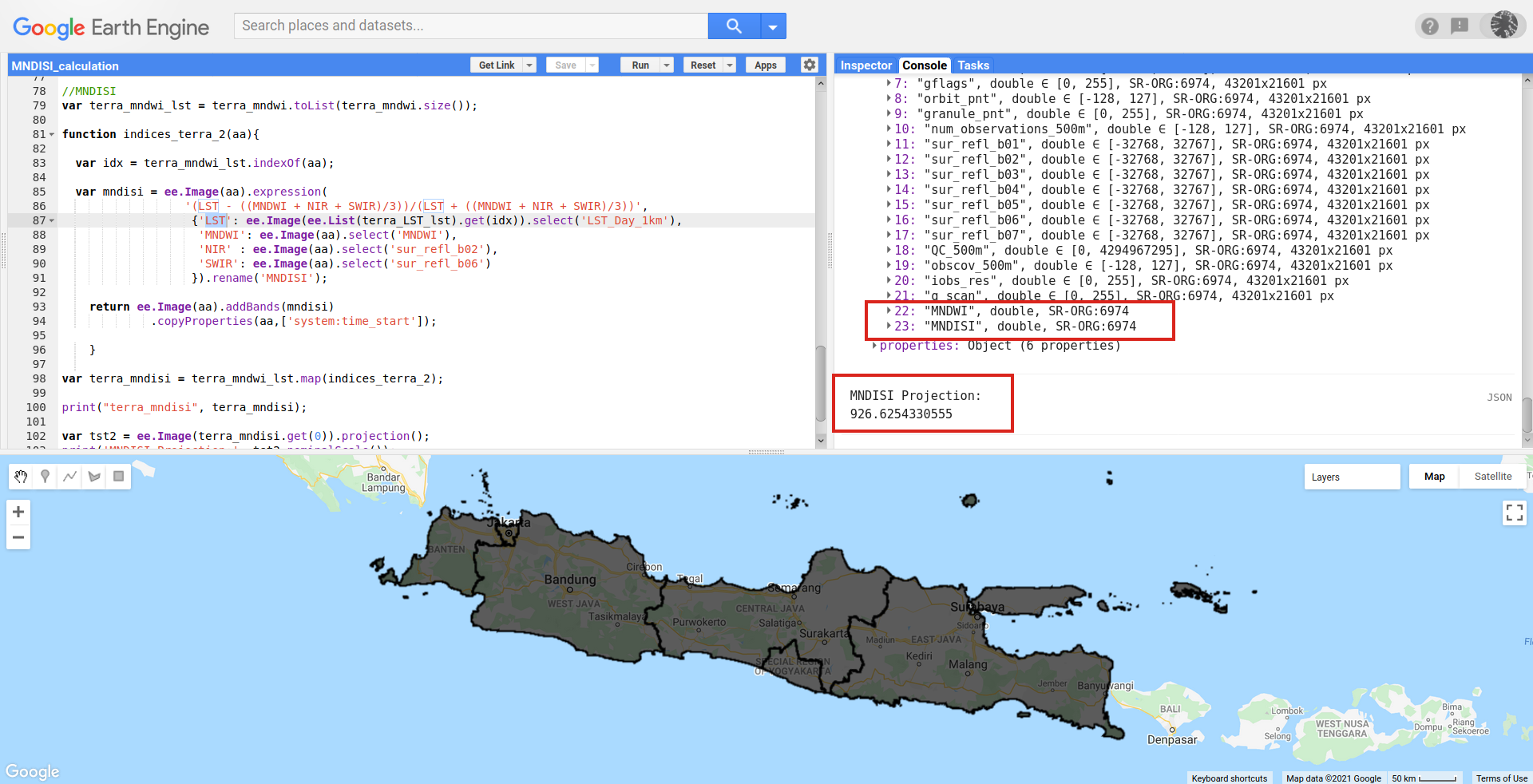
Task: Click the 926.6254330555 value in console
Action: [901, 414]
